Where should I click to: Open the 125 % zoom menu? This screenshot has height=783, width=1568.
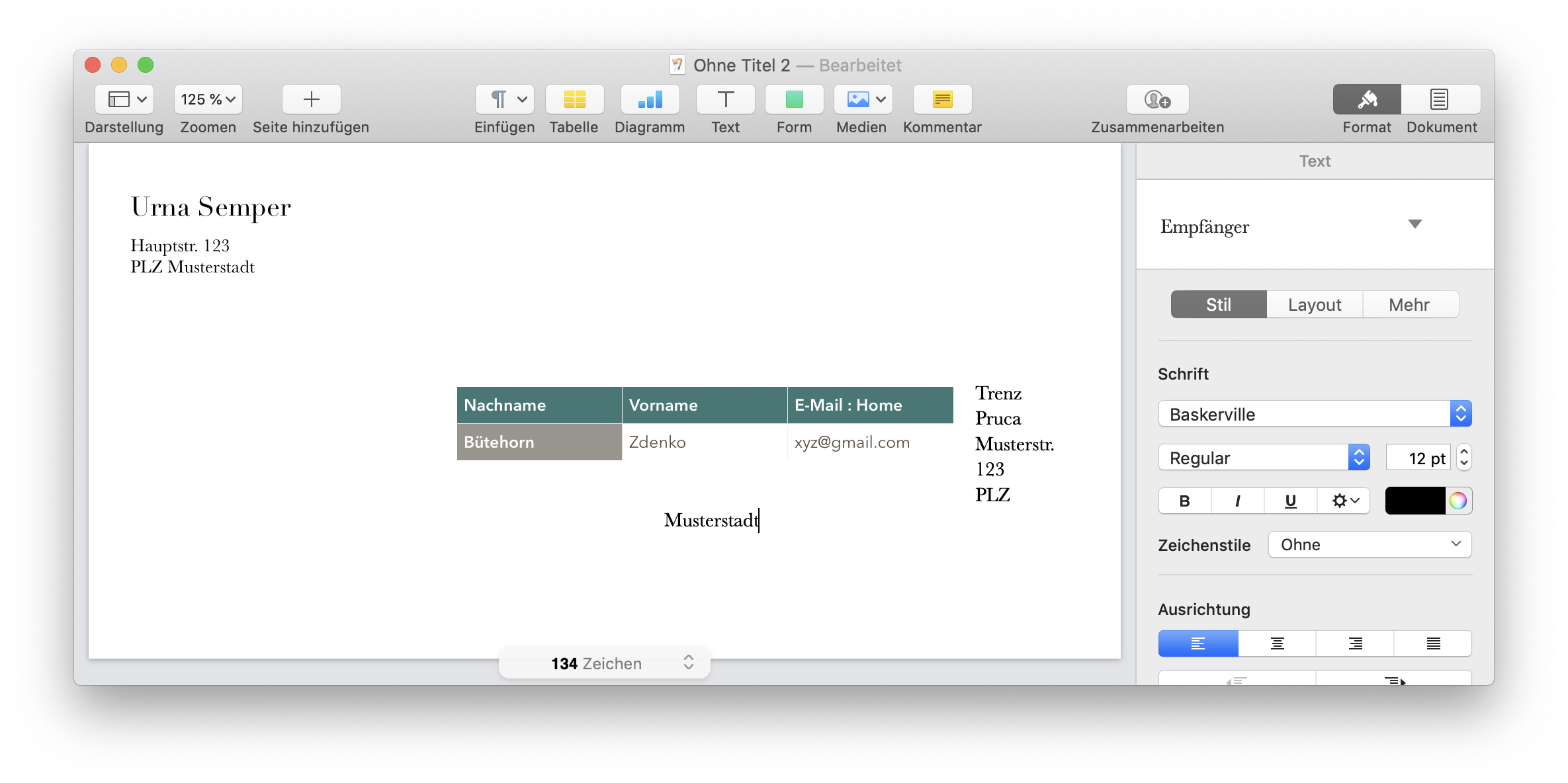coord(208,100)
